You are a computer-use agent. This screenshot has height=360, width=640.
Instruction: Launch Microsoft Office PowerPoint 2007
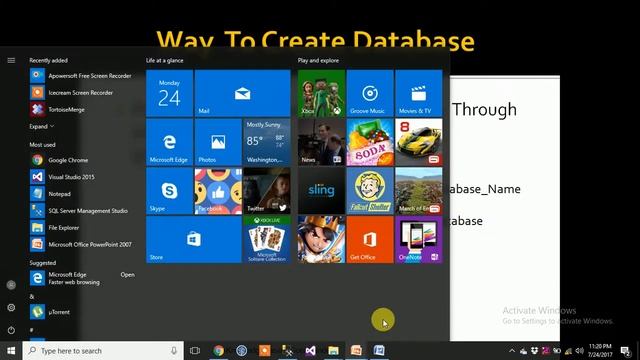pyautogui.click(x=82, y=244)
